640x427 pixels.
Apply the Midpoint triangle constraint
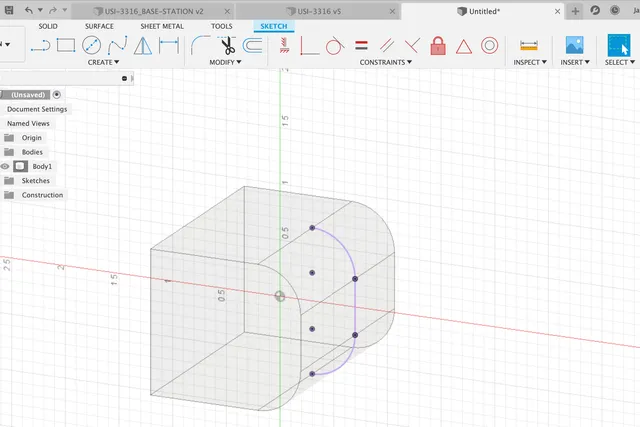click(464, 47)
